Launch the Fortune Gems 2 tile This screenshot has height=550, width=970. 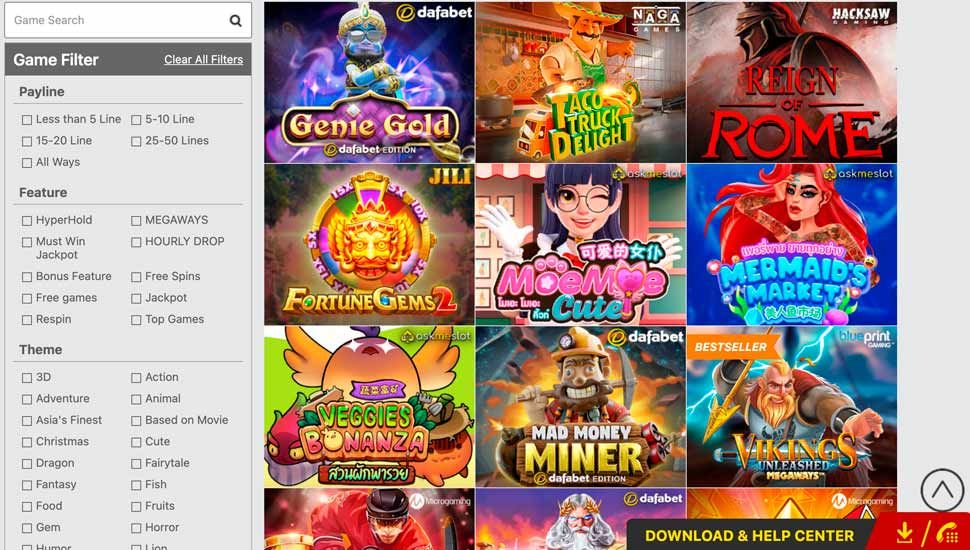[369, 244]
